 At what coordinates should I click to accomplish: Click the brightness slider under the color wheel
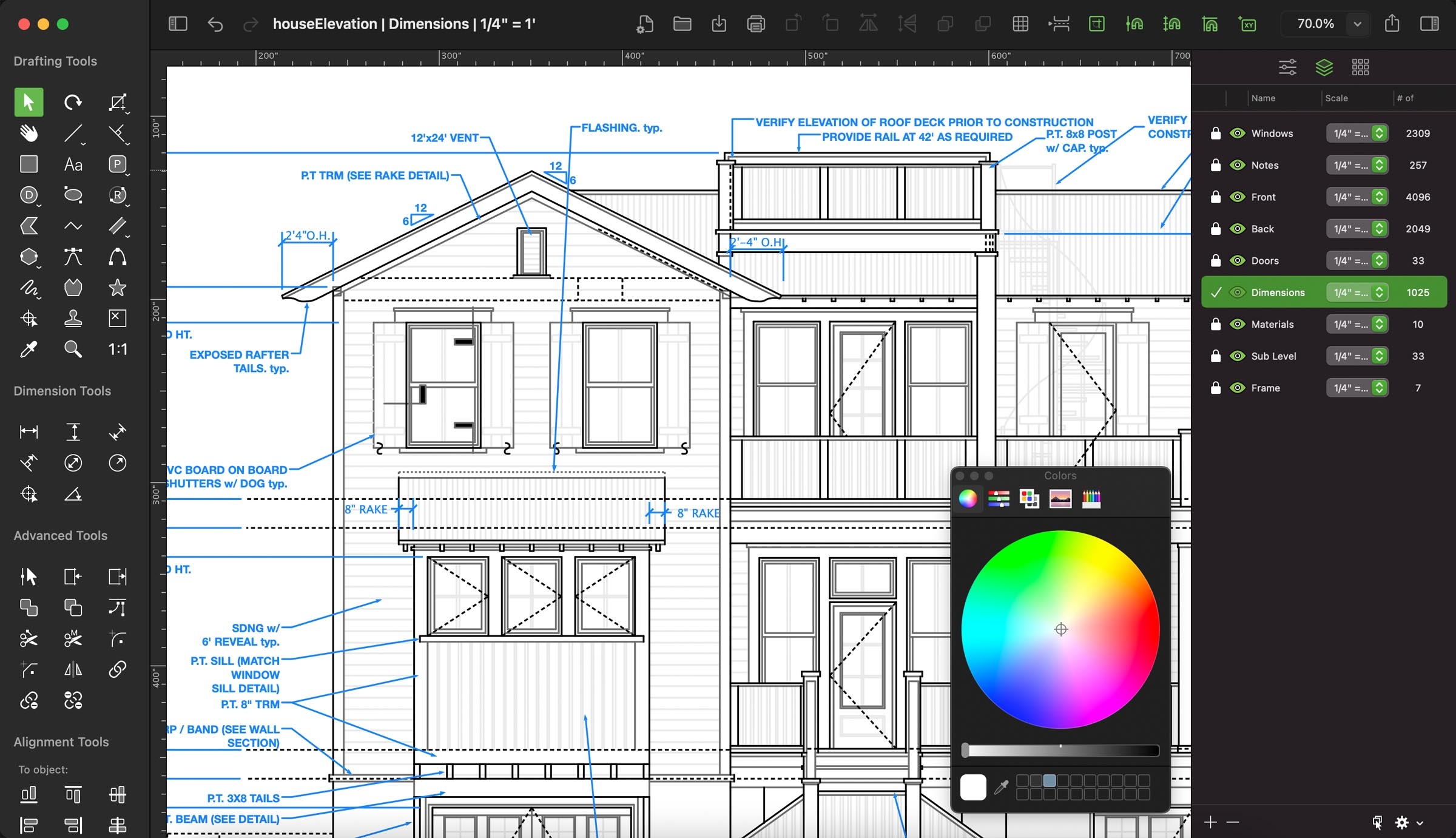[1060, 751]
